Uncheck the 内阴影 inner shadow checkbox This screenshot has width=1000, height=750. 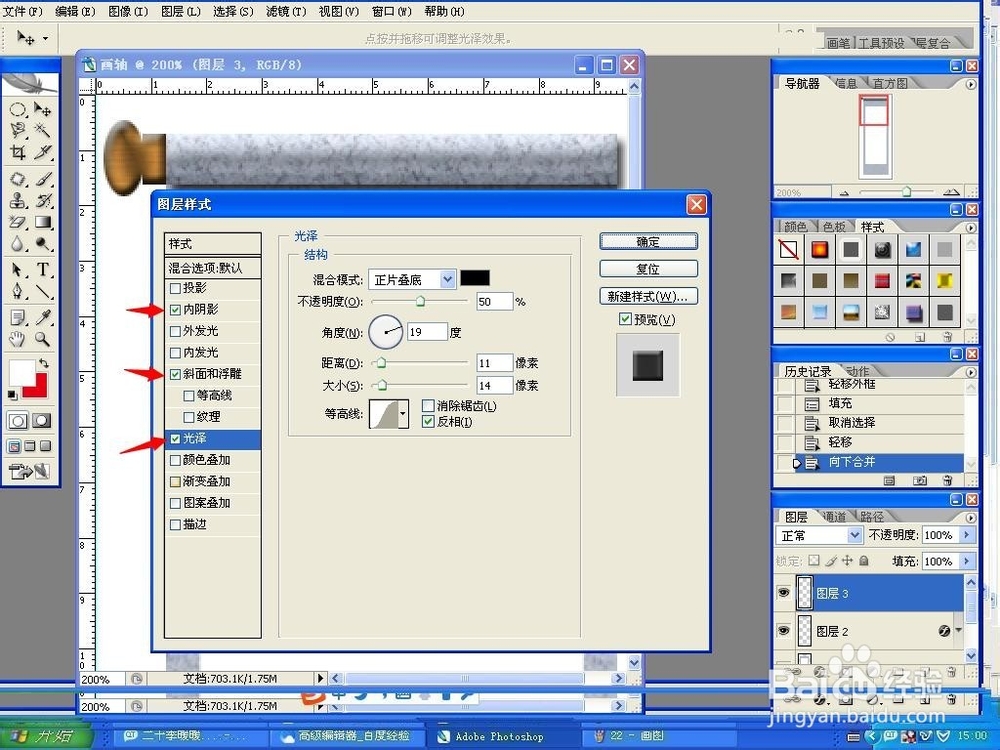coord(175,310)
